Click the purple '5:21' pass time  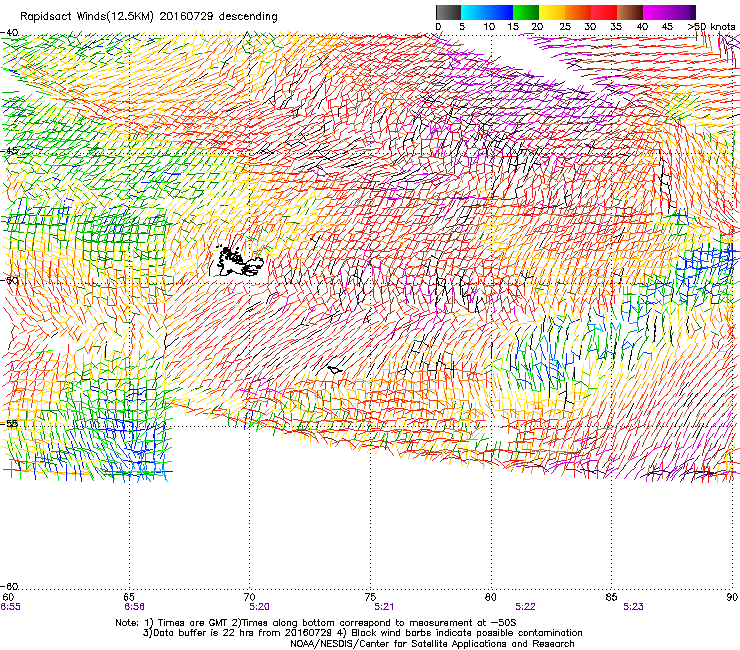point(384,607)
